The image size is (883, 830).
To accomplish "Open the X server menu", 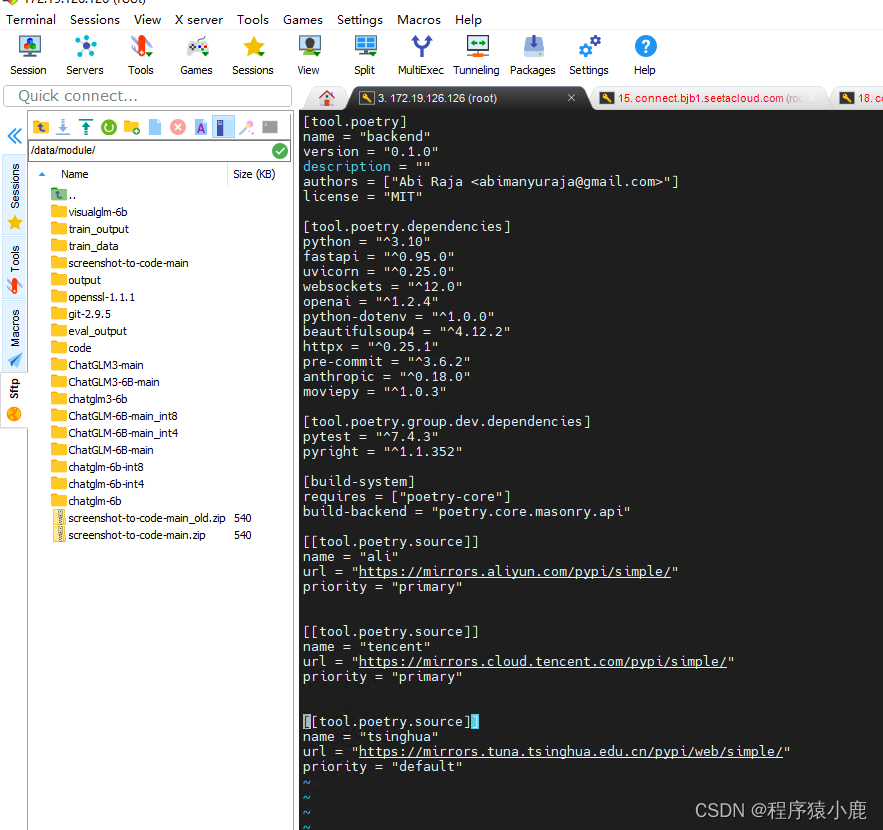I will pyautogui.click(x=199, y=20).
